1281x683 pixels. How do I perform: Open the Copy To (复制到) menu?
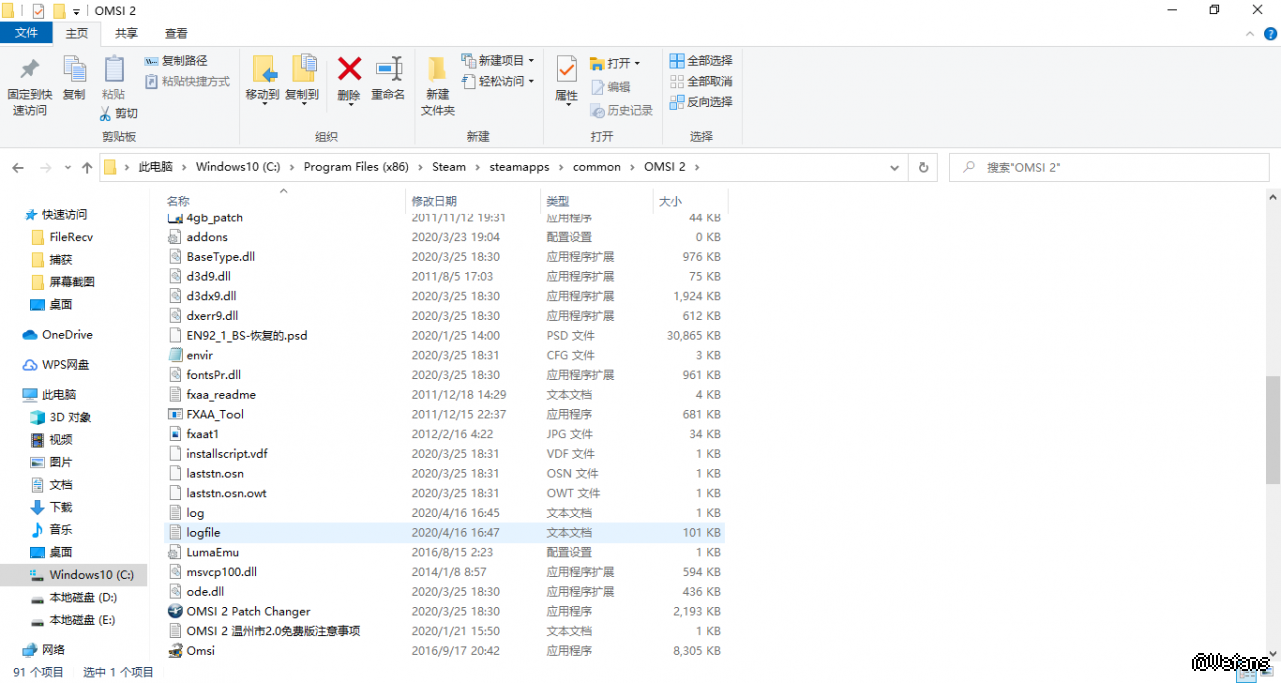tap(302, 80)
